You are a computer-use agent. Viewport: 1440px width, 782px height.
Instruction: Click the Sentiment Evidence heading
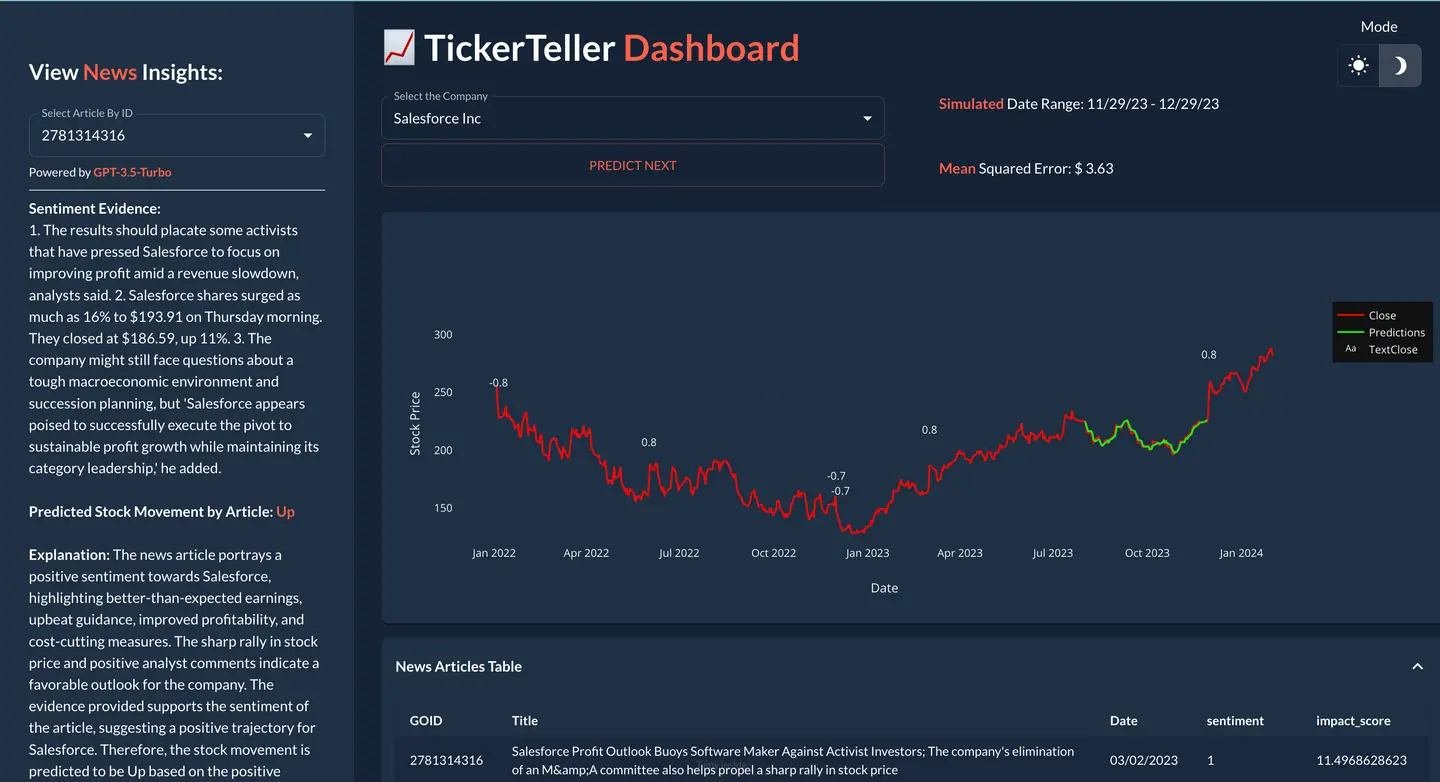point(95,208)
